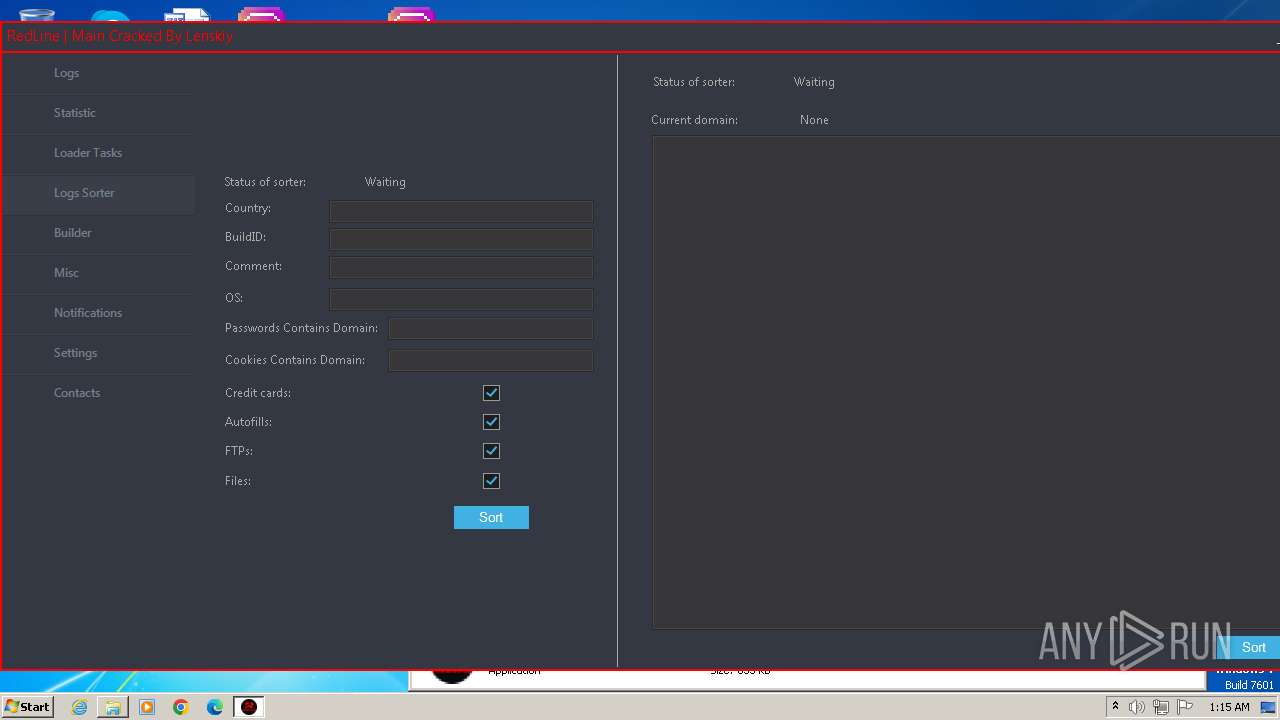Click the Sort button below Files checkbox
Viewport: 1280px width, 720px height.
[x=491, y=517]
